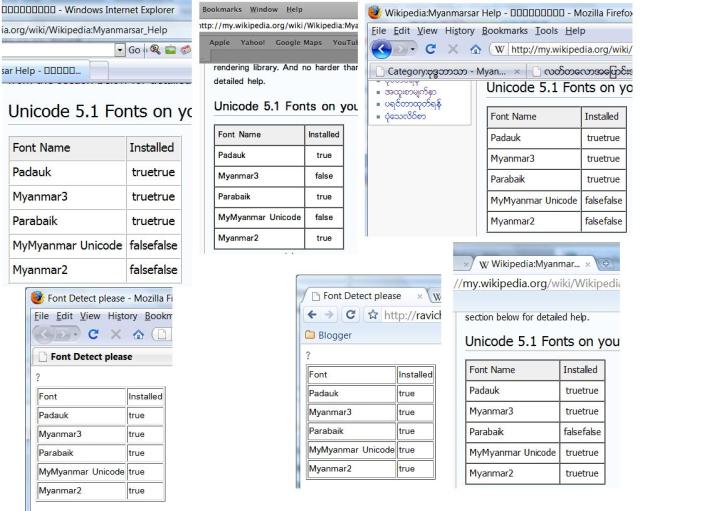The width and height of the screenshot is (702, 511).
Task: Open the History menu in the Wikipedia Firefox window
Action: coord(459,31)
